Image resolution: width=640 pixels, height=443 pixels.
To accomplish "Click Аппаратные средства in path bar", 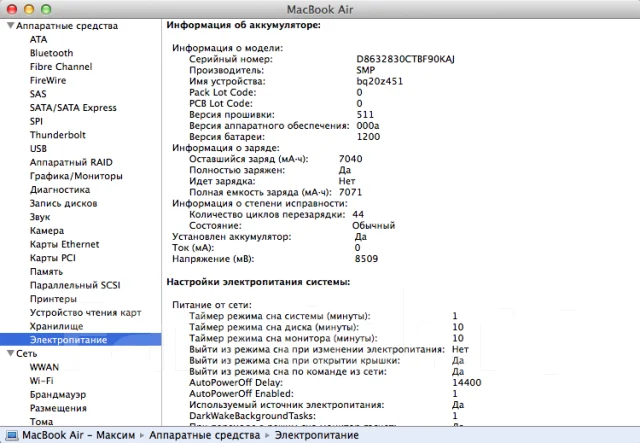I will [x=204, y=435].
